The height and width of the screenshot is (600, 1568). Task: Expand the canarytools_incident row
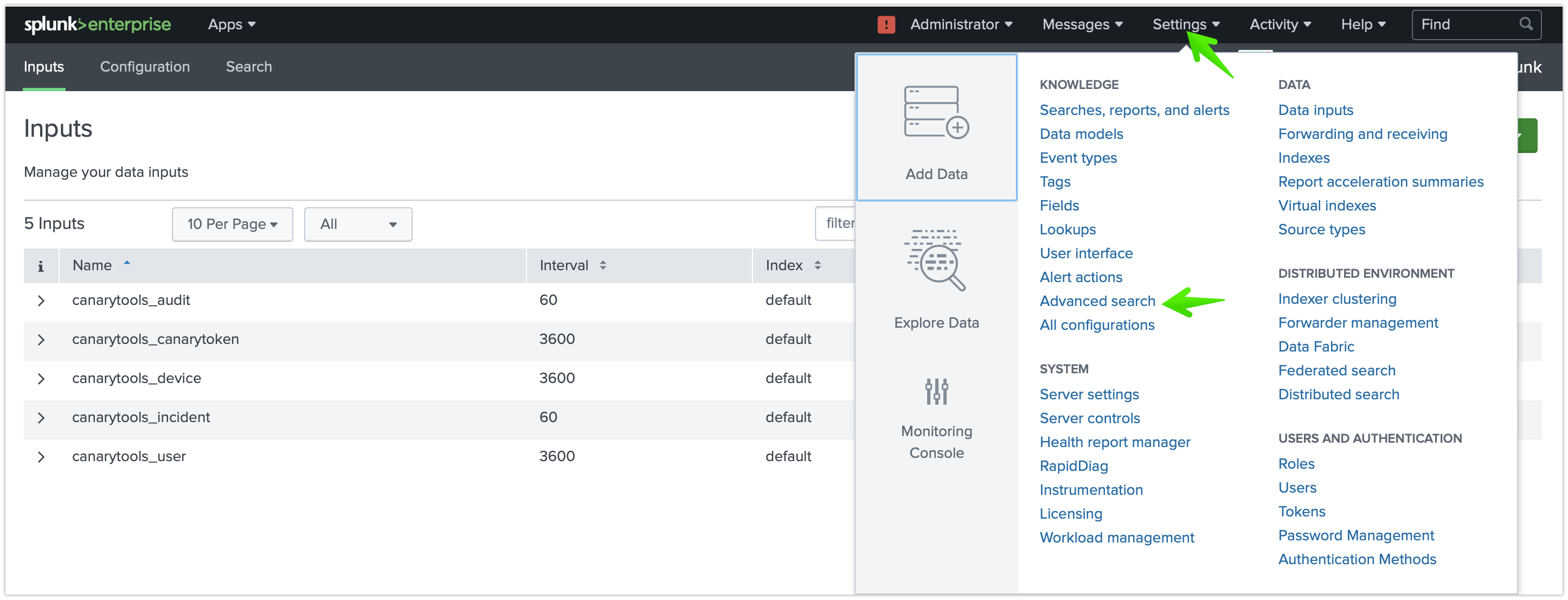click(41, 417)
